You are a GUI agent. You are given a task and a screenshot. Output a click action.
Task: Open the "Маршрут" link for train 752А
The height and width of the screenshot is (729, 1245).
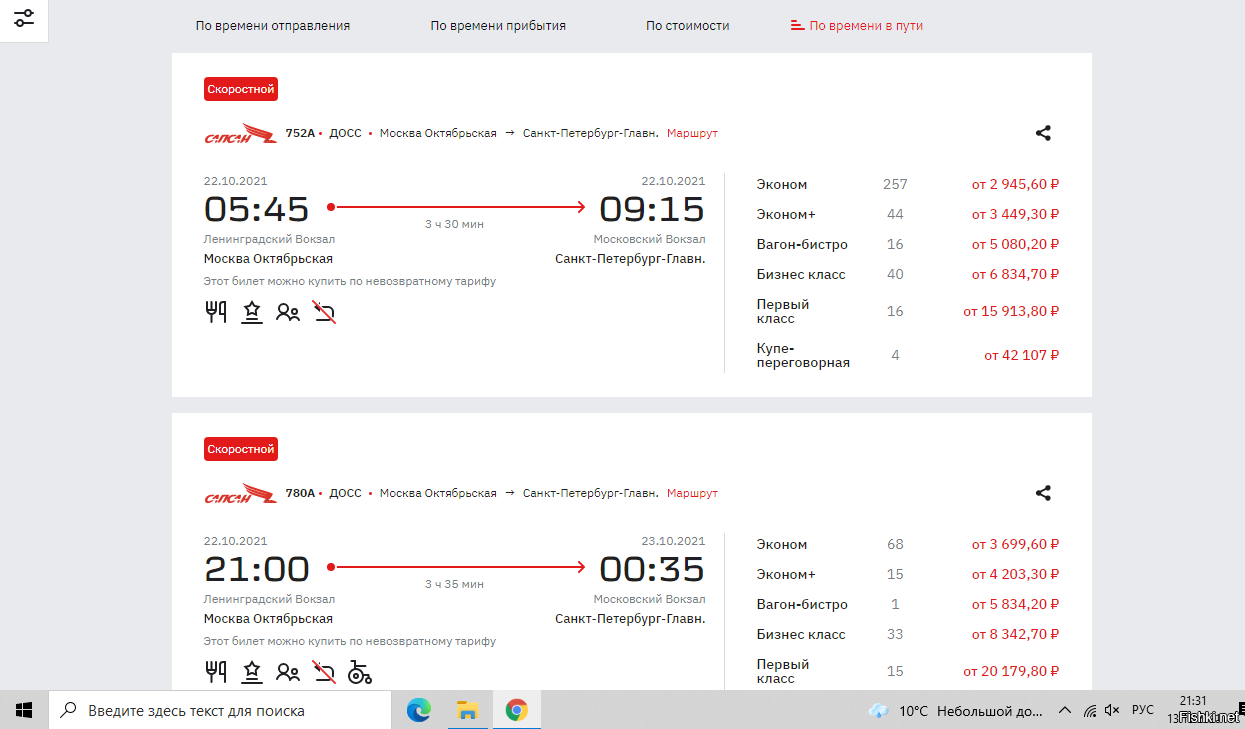tap(692, 133)
